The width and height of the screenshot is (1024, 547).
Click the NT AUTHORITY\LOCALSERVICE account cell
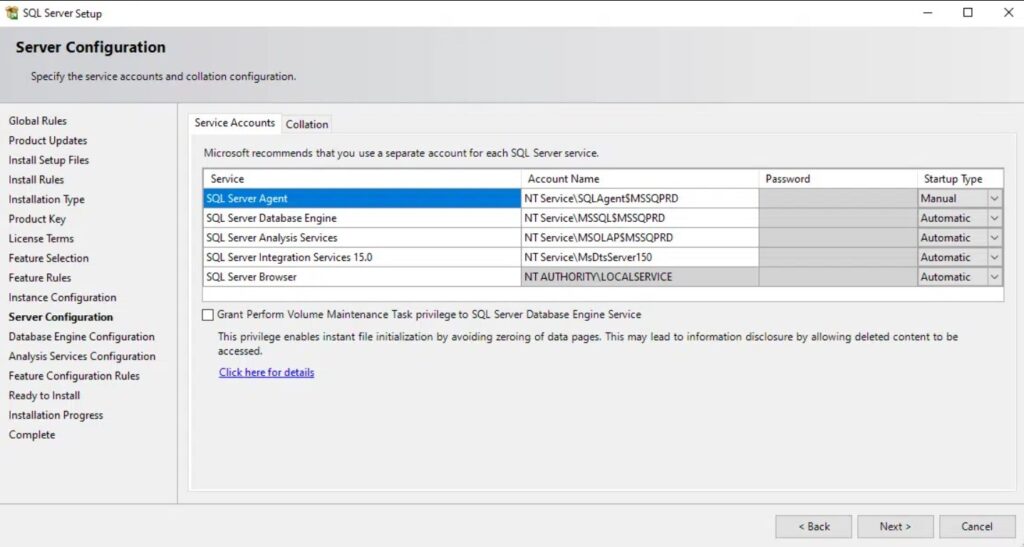640,277
